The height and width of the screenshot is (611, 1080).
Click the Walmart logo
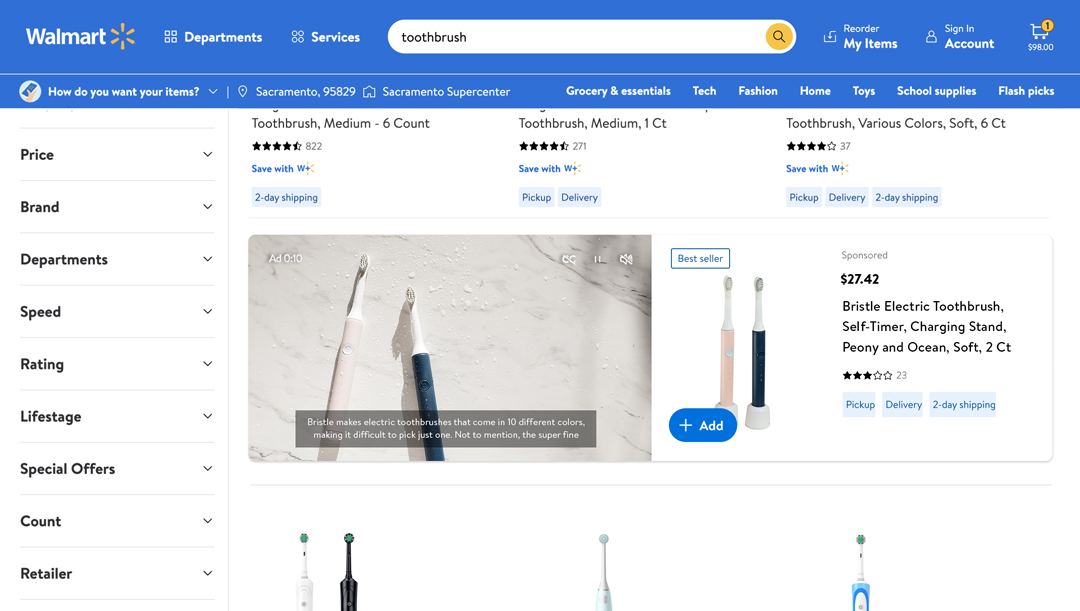pyautogui.click(x=81, y=37)
